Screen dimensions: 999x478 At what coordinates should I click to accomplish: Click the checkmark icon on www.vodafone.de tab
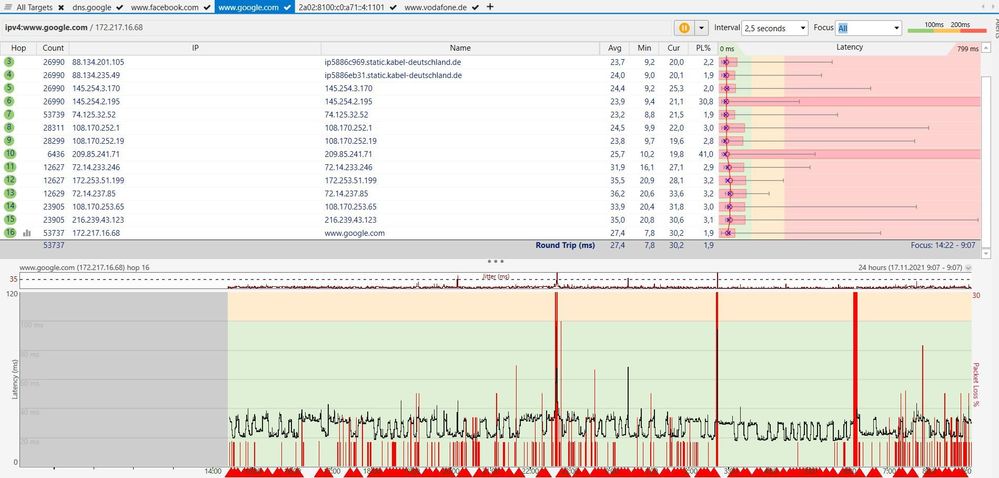click(x=476, y=7)
